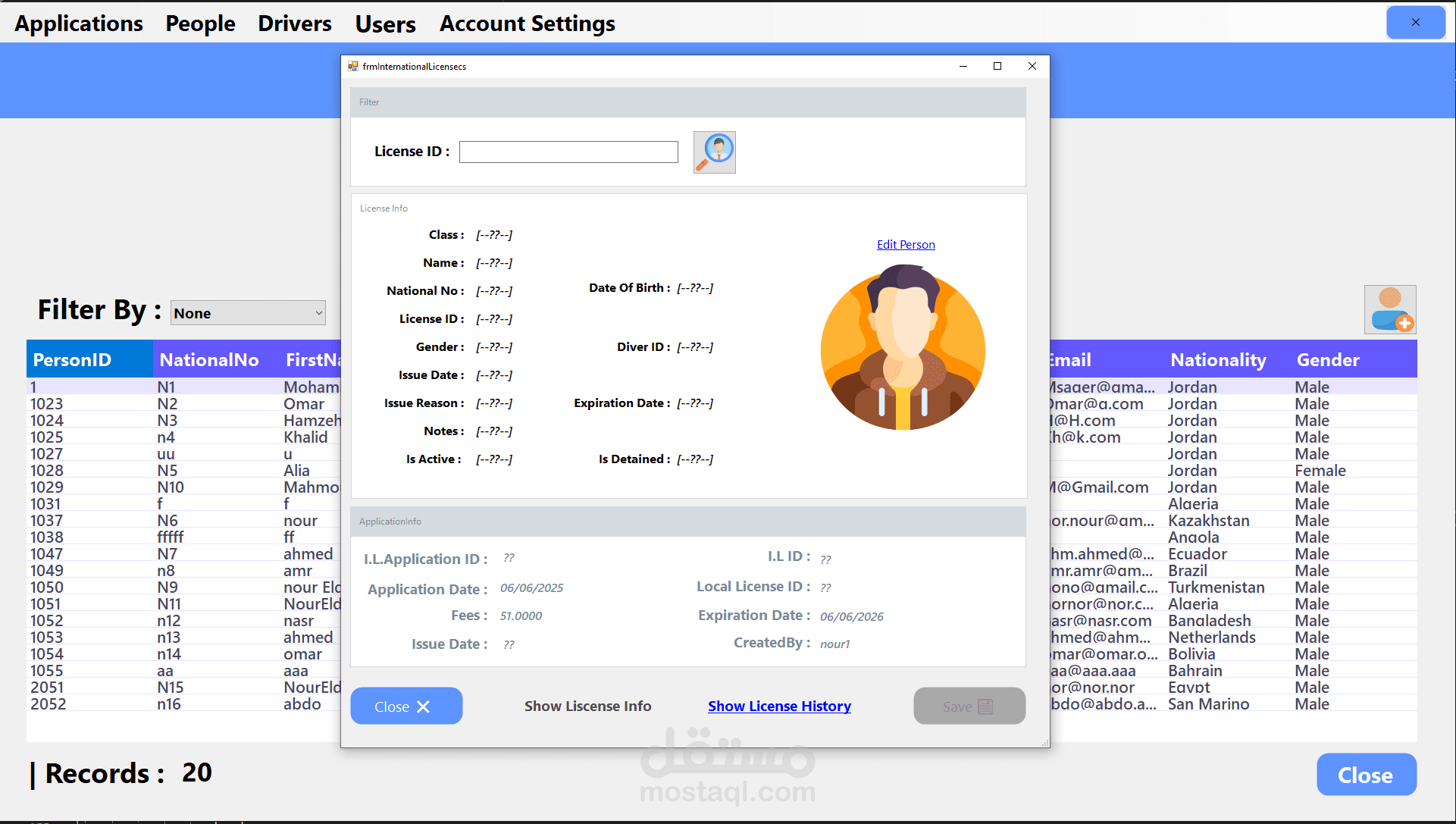This screenshot has height=824, width=1456.
Task: Click the Edit Person link
Action: (906, 245)
